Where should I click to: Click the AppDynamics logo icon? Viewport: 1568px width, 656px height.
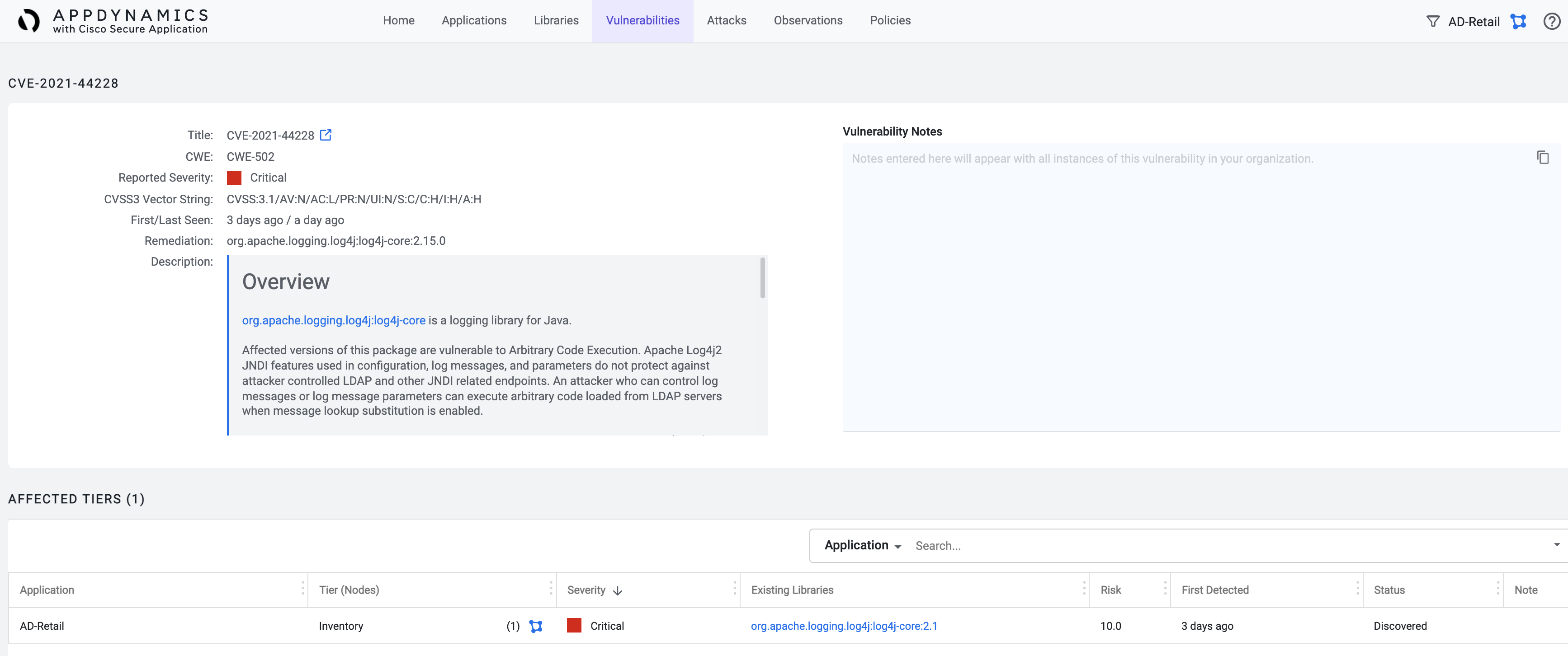point(28,21)
